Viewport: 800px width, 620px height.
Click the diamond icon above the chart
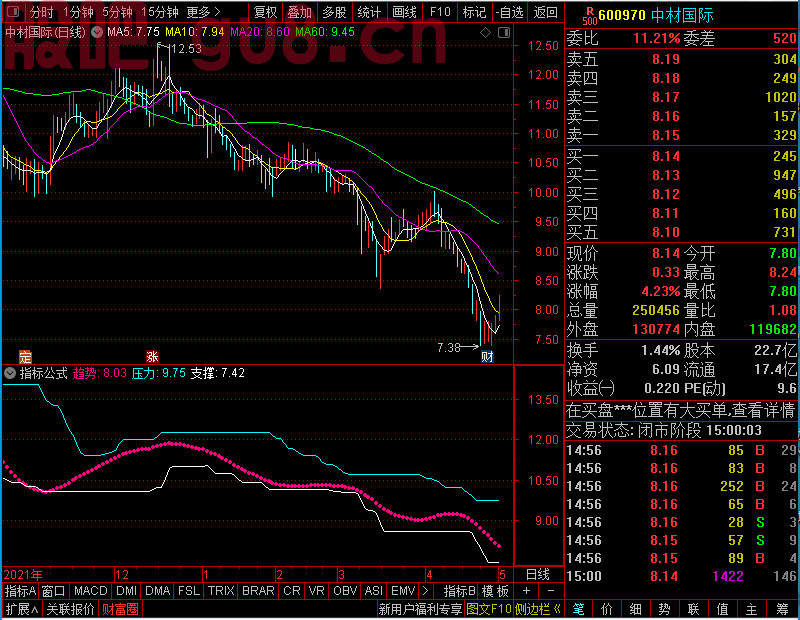click(485, 33)
